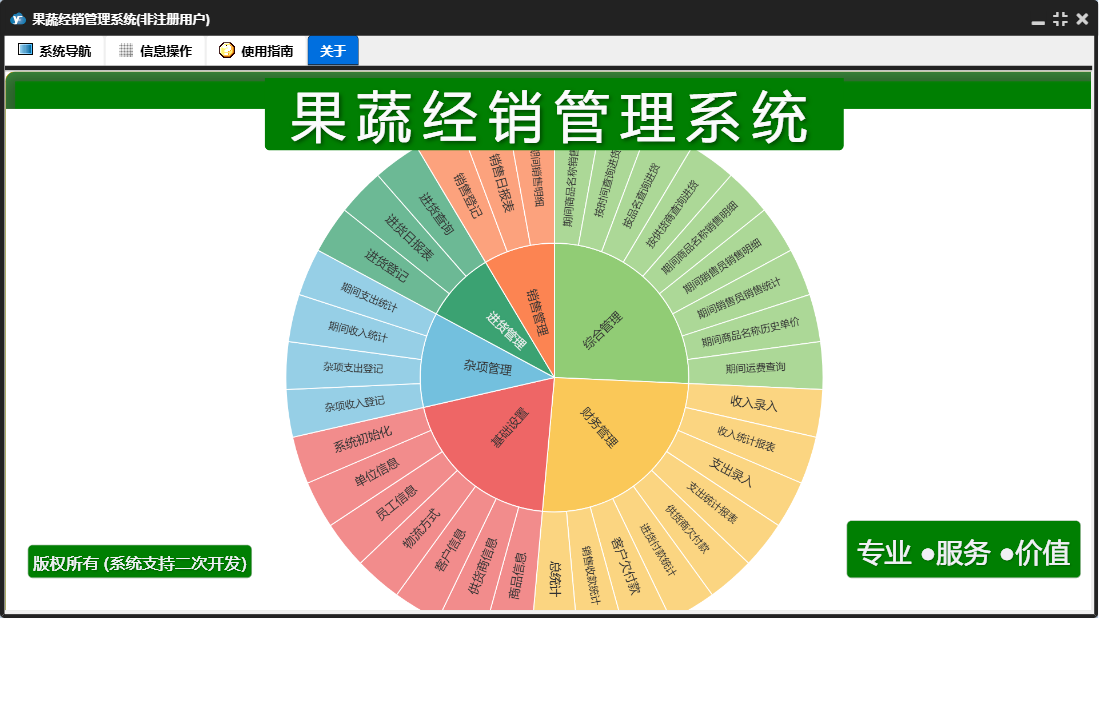Select the 系统初始化 segment
The height and width of the screenshot is (723, 1099).
(x=362, y=439)
